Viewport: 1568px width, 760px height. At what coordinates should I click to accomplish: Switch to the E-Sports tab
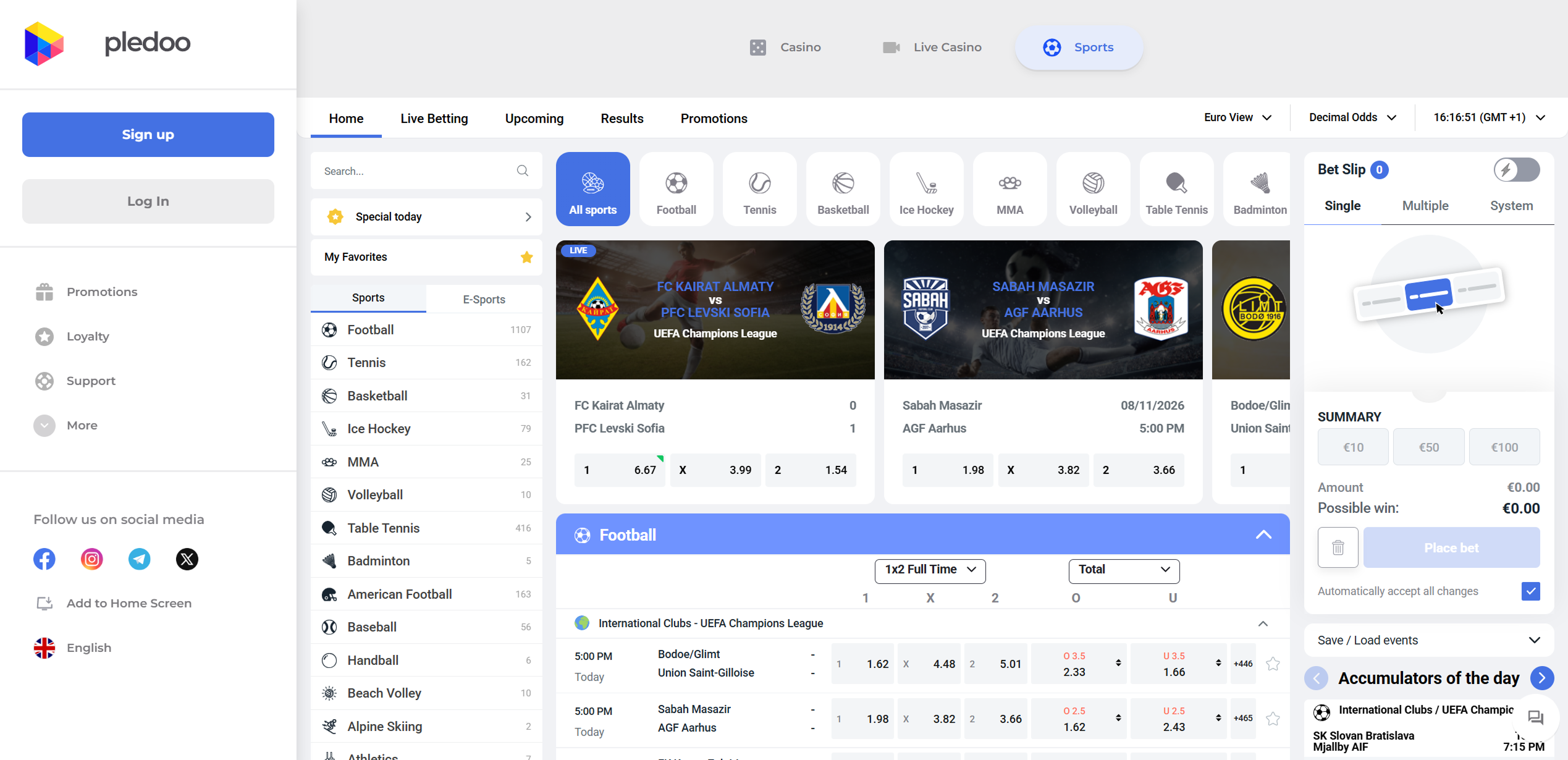point(484,299)
